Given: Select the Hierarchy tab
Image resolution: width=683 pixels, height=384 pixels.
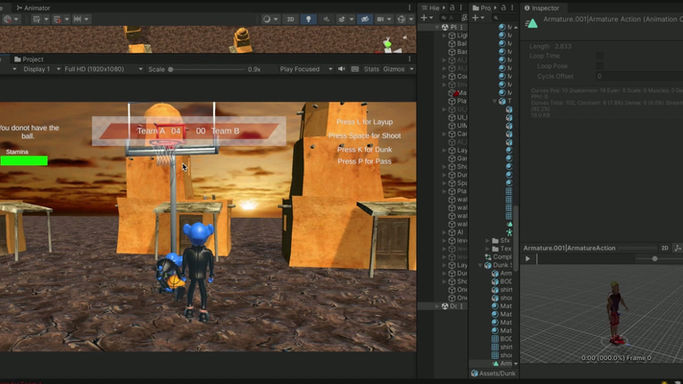Looking at the screenshot, I should pos(431,8).
